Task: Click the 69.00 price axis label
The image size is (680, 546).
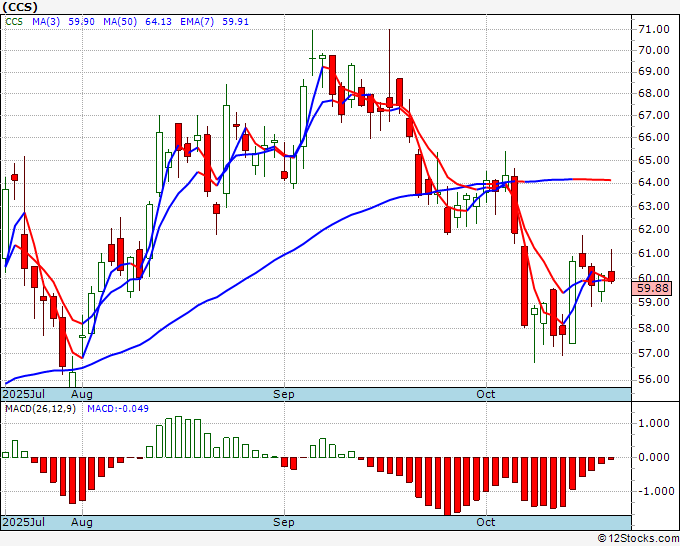Action: [654, 72]
